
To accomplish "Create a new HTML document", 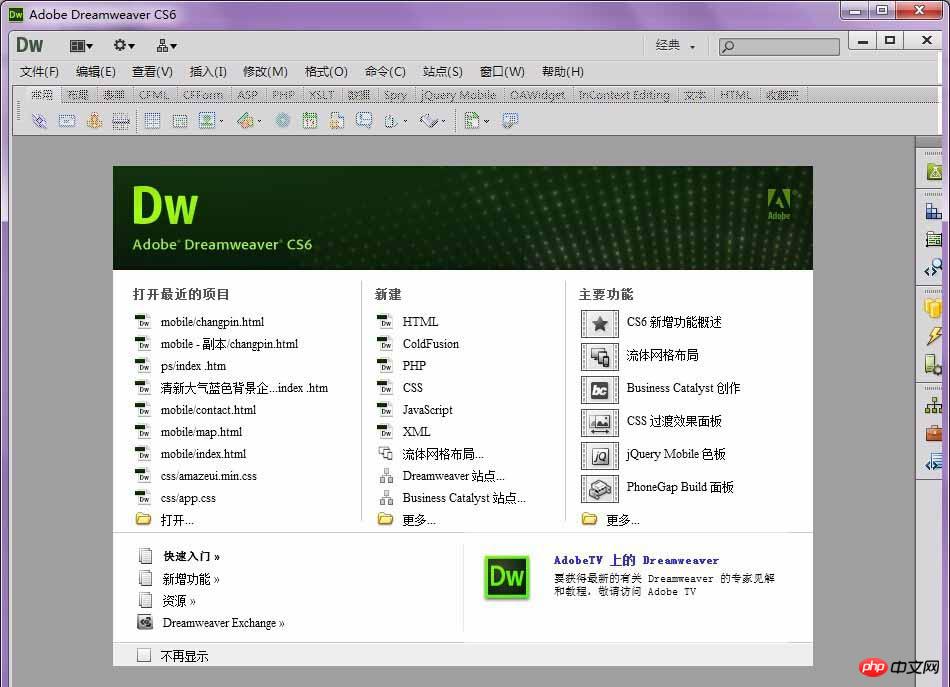I will (x=420, y=322).
